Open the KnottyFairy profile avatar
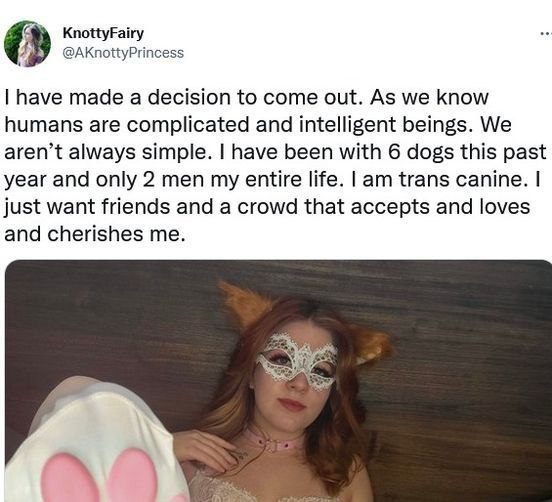 (x=27, y=44)
